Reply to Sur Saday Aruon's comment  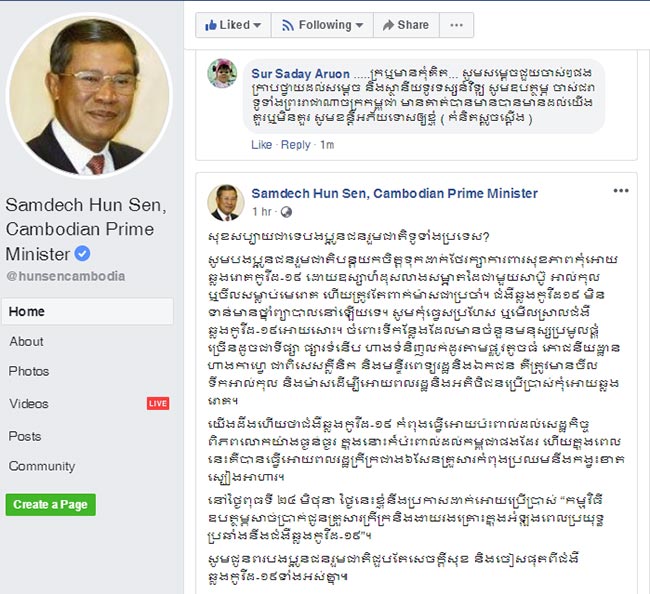296,145
